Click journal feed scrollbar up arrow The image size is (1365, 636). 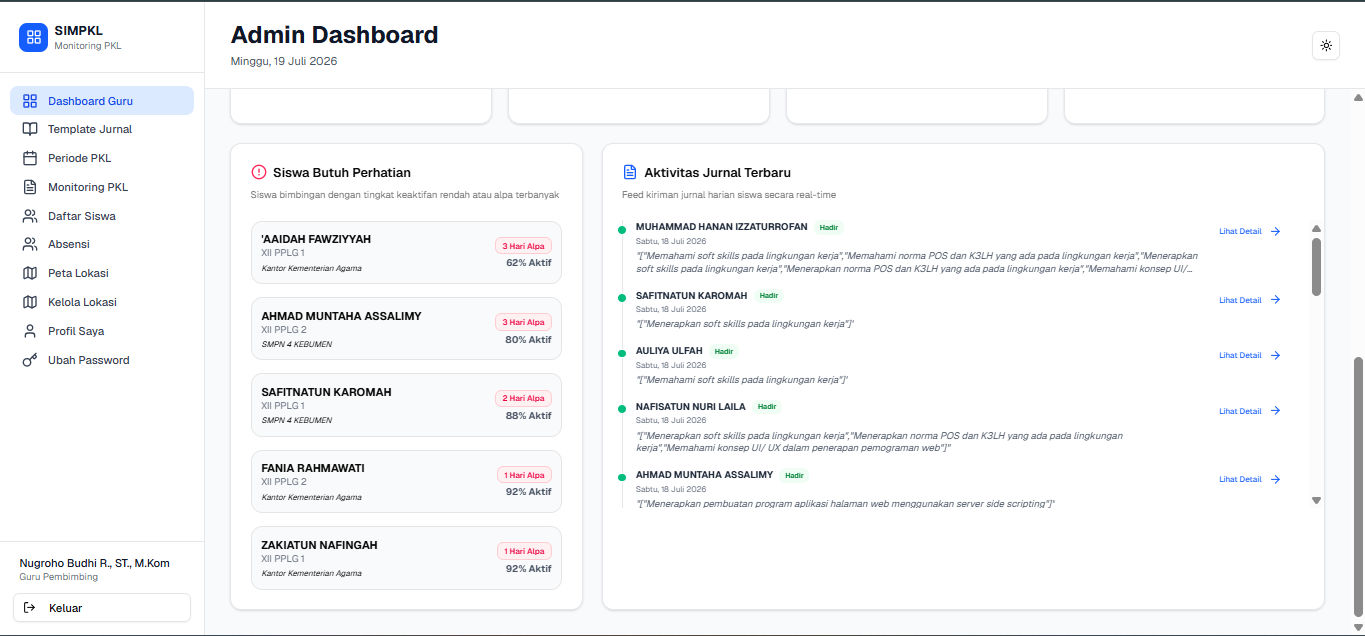(1316, 229)
